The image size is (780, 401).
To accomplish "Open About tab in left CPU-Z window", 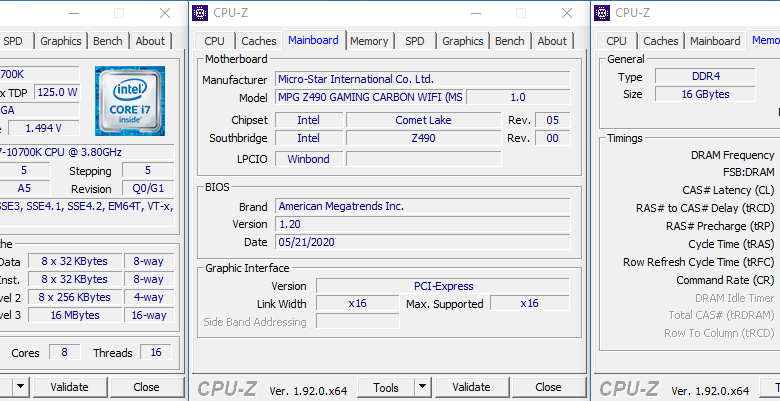I will point(150,41).
